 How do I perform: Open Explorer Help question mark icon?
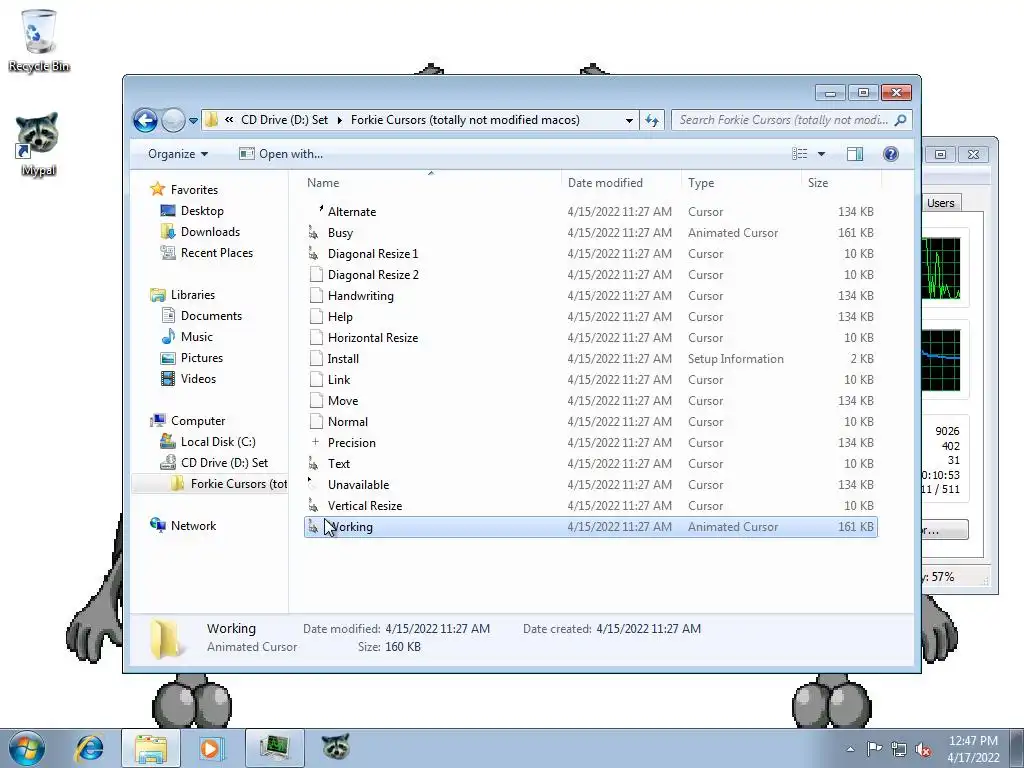point(891,154)
